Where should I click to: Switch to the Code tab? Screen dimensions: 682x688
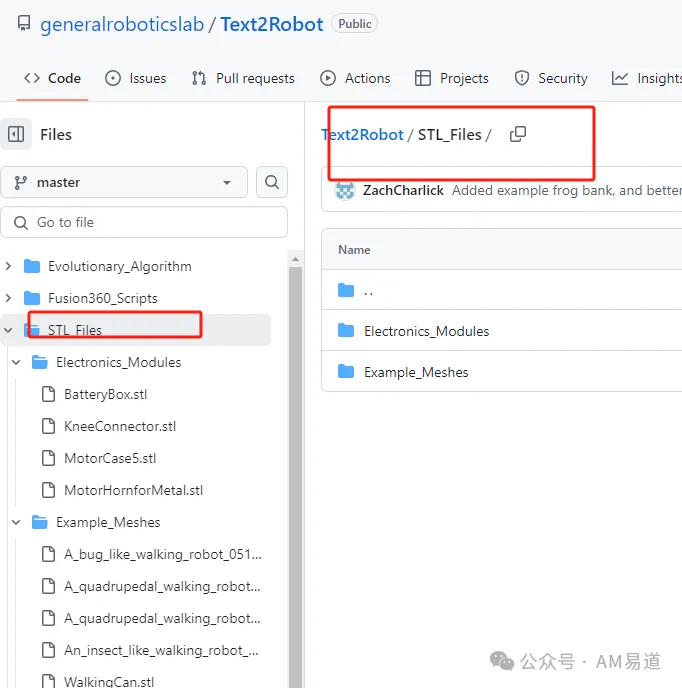pos(52,78)
